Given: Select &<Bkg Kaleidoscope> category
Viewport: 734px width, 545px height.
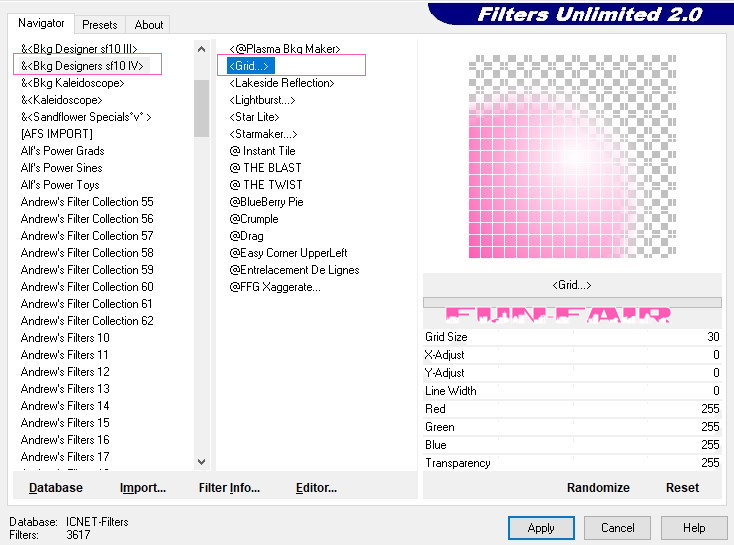Looking at the screenshot, I should click(73, 83).
